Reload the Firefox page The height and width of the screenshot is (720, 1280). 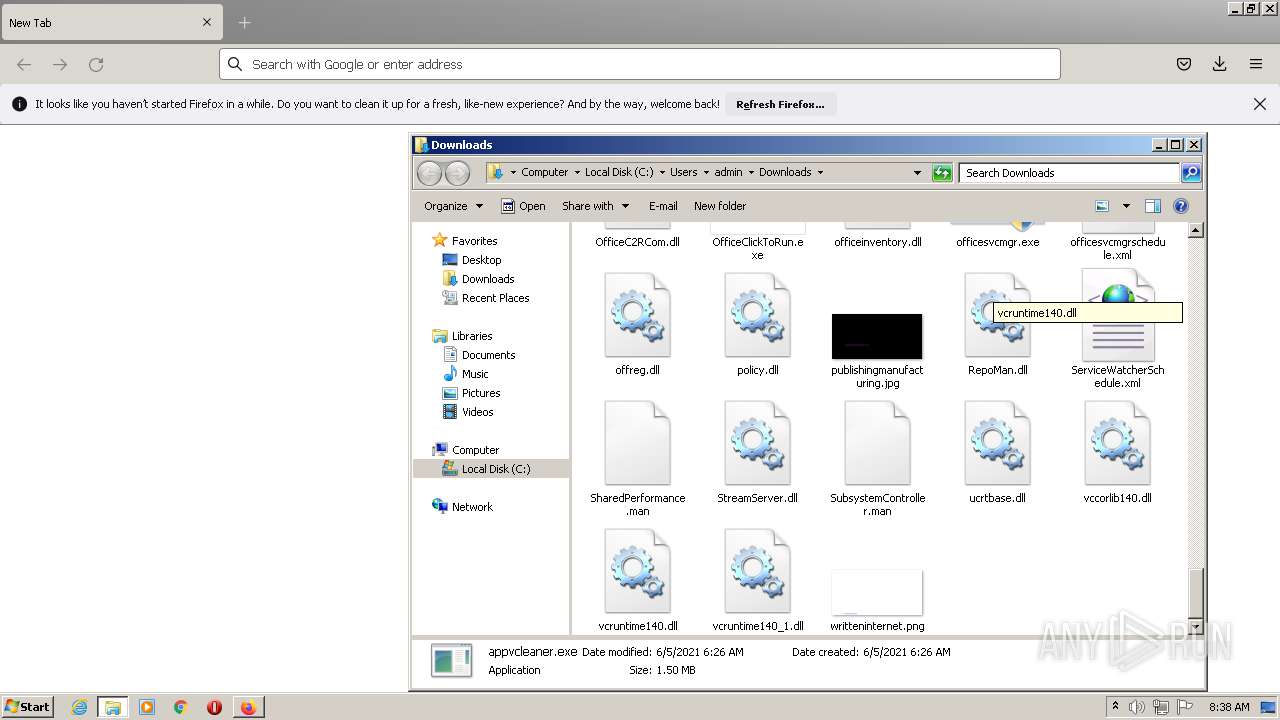point(96,64)
